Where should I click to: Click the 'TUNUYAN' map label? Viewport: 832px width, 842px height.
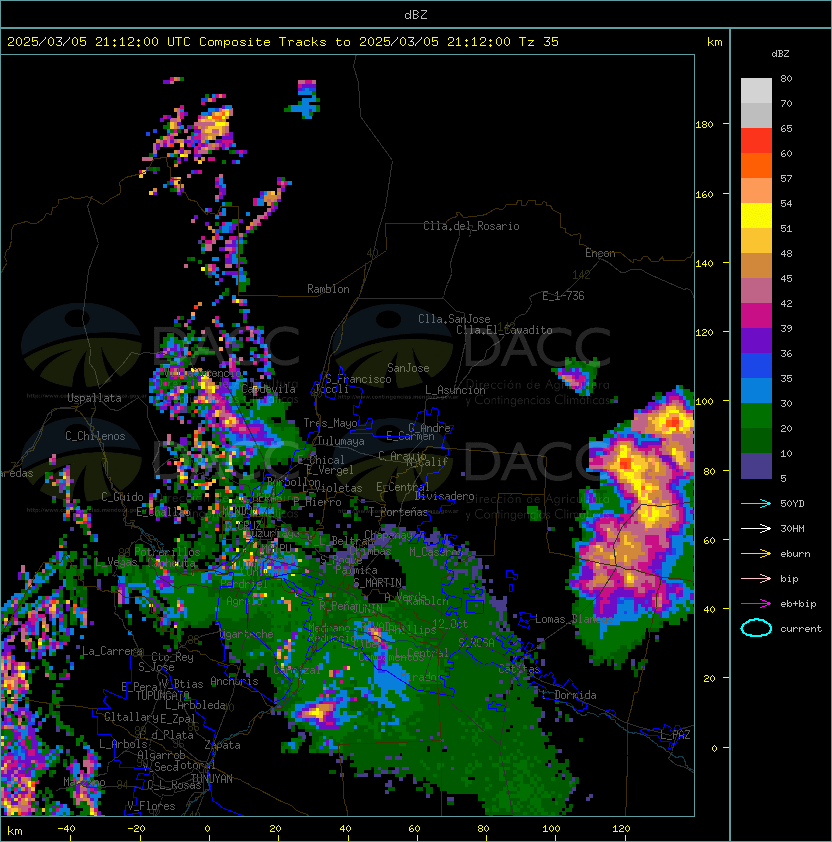[x=212, y=779]
